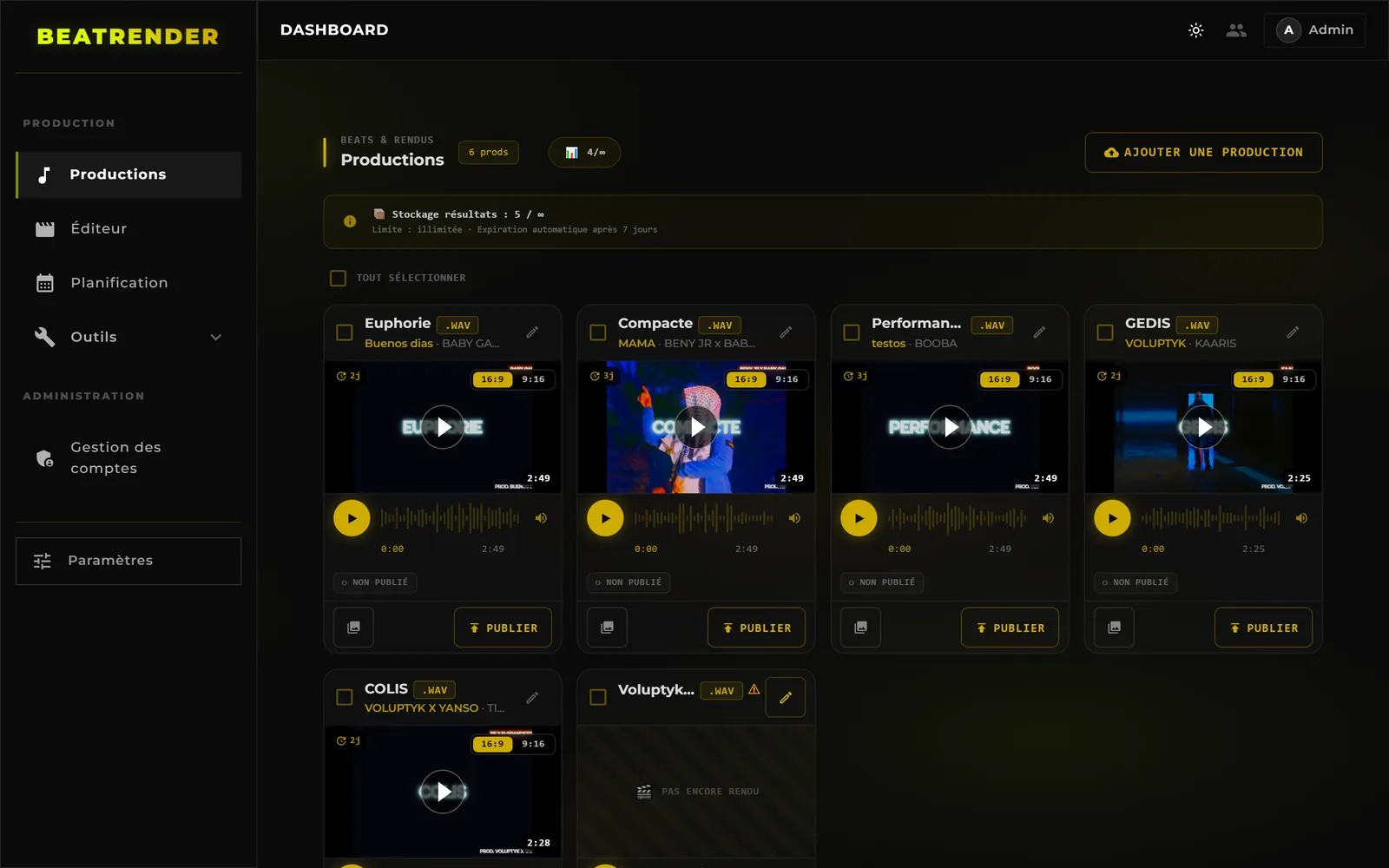The height and width of the screenshot is (868, 1389).
Task: Open the Productions sidebar section
Action: click(x=128, y=174)
